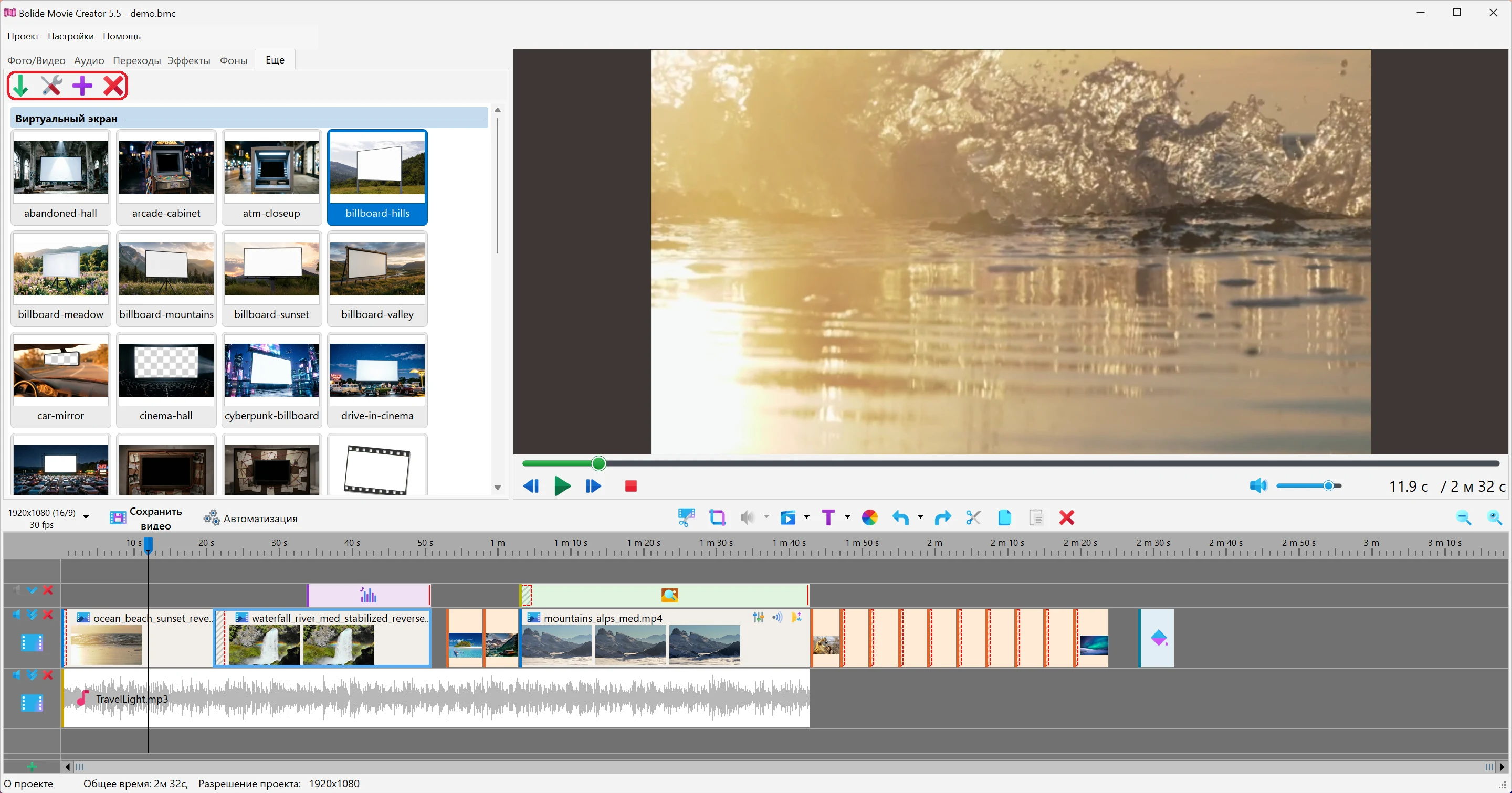Click the green plus add track icon

click(x=31, y=767)
